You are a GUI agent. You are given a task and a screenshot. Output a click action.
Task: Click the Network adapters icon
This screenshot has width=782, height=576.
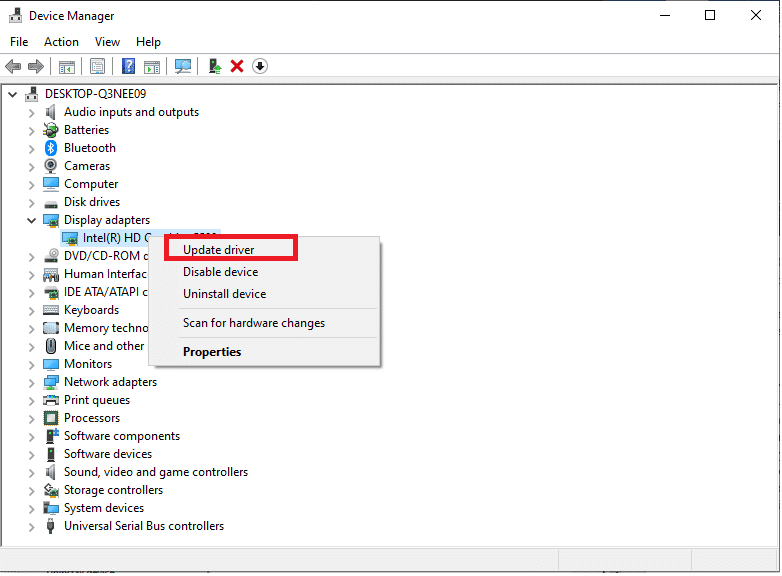(x=51, y=382)
